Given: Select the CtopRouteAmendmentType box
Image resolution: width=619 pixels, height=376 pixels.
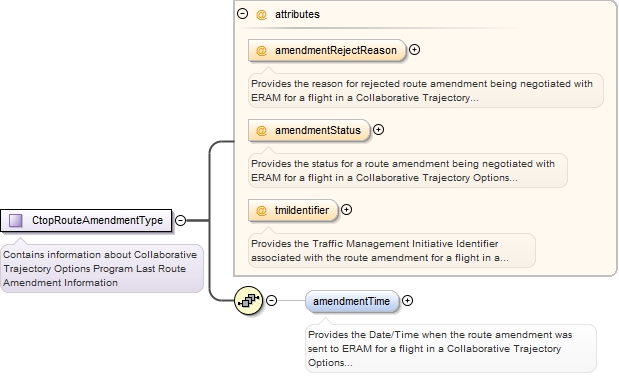Looking at the screenshot, I should click(x=86, y=220).
